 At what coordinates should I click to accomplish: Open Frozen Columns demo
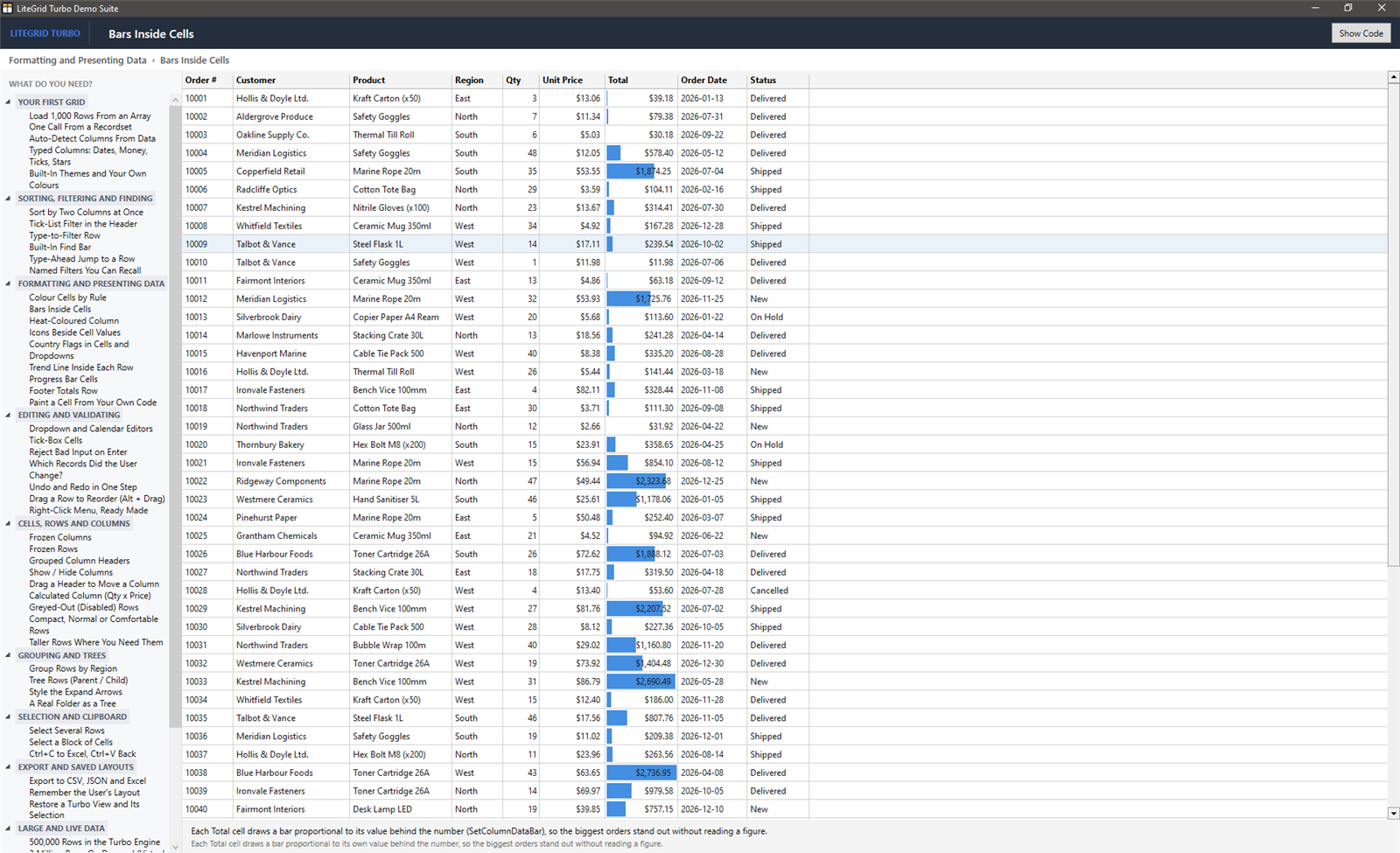coord(59,538)
